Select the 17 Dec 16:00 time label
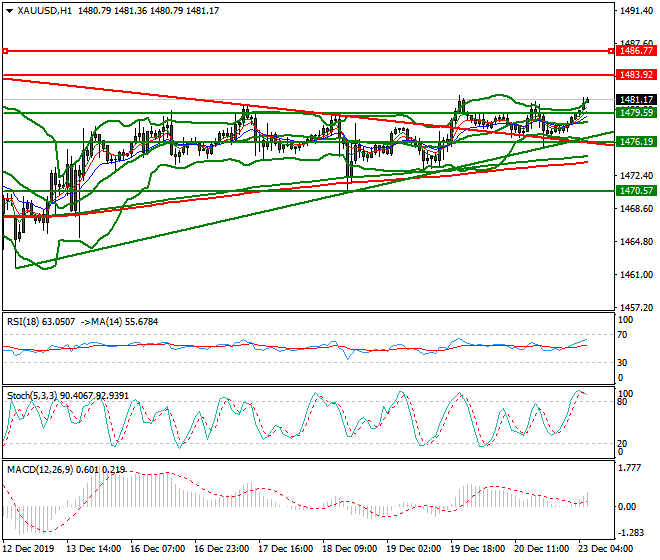Viewport: 660px width, 560px height. click(x=286, y=549)
